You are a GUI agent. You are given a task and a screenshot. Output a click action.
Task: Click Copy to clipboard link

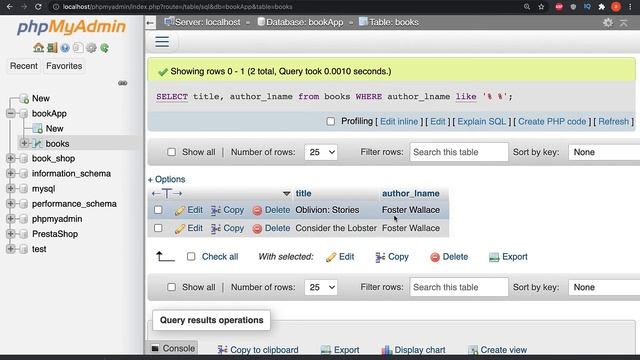(258, 350)
